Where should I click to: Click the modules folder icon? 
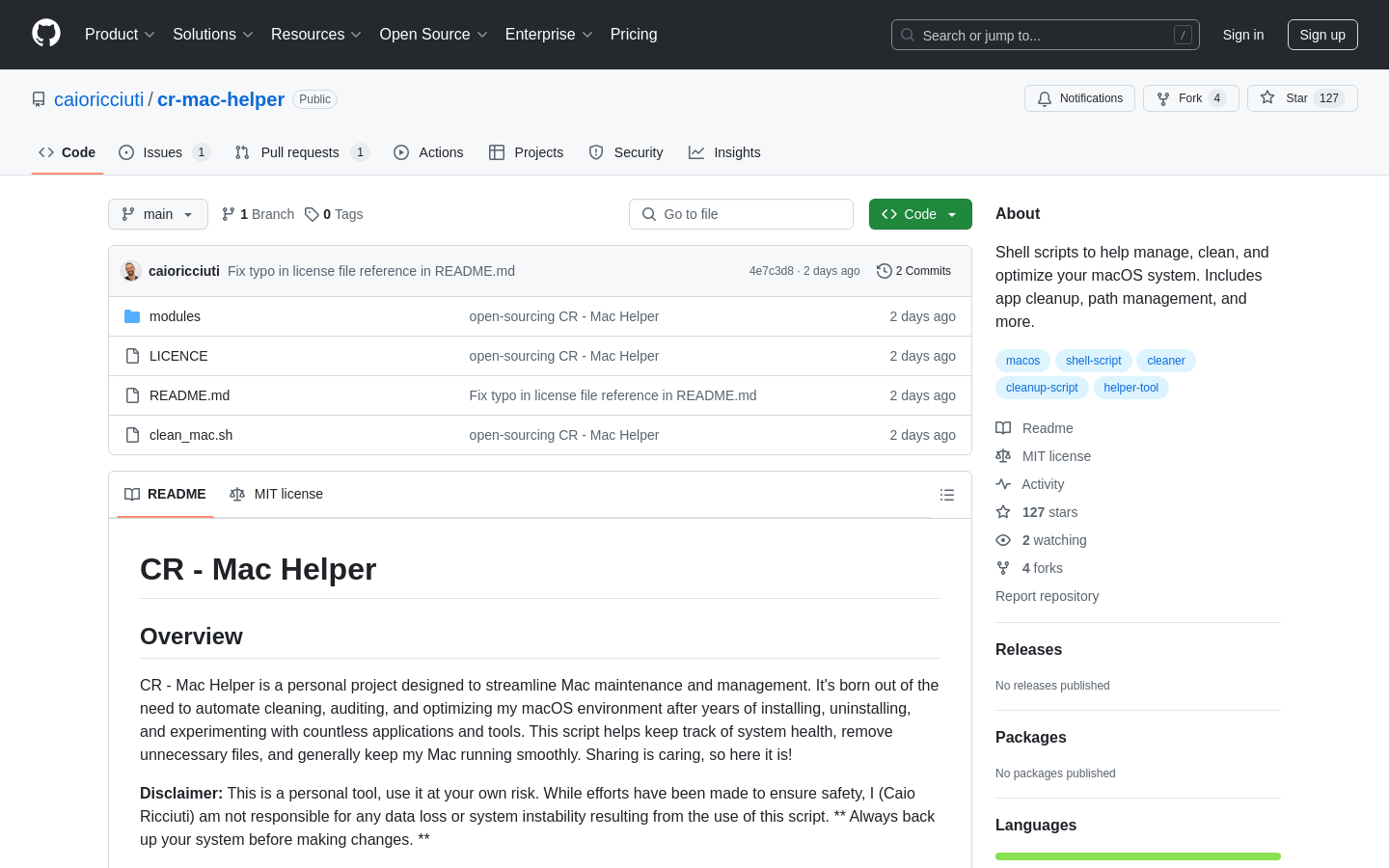pyautogui.click(x=132, y=316)
